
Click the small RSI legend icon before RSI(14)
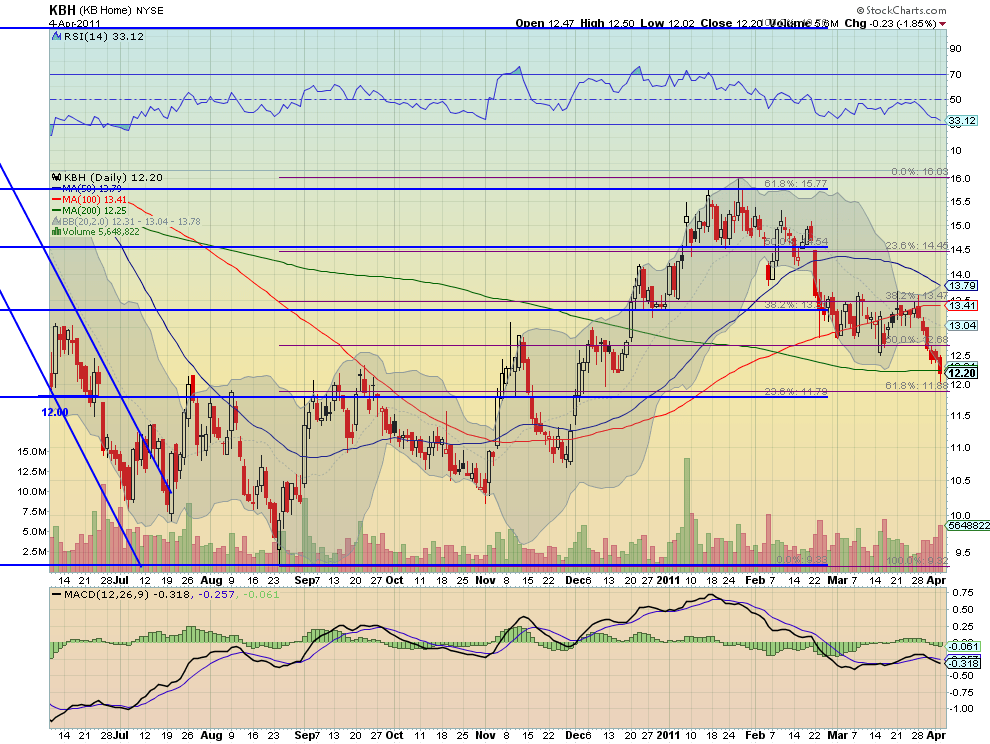pyautogui.click(x=57, y=37)
